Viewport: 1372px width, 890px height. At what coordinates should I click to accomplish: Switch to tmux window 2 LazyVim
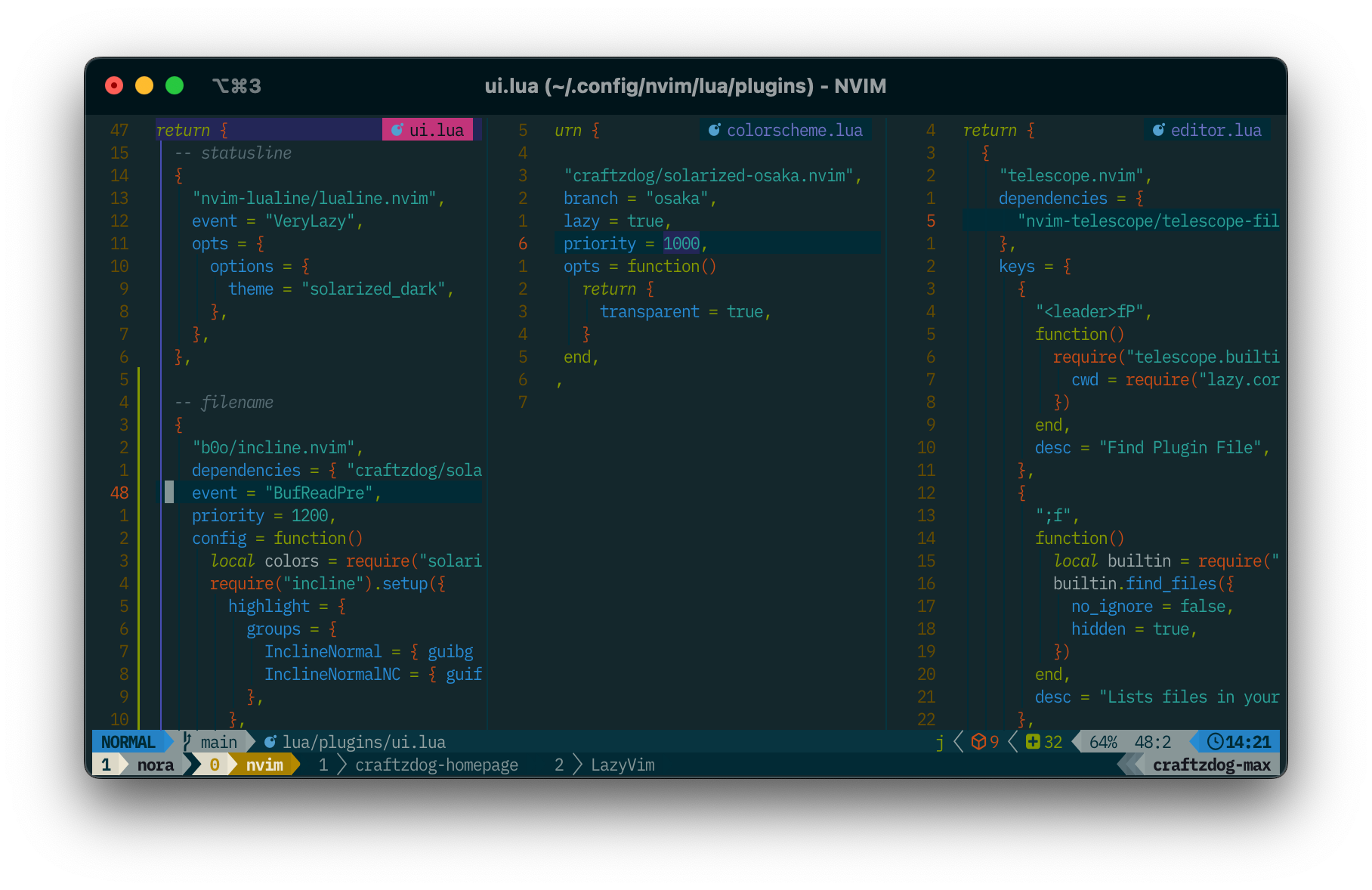coord(604,765)
